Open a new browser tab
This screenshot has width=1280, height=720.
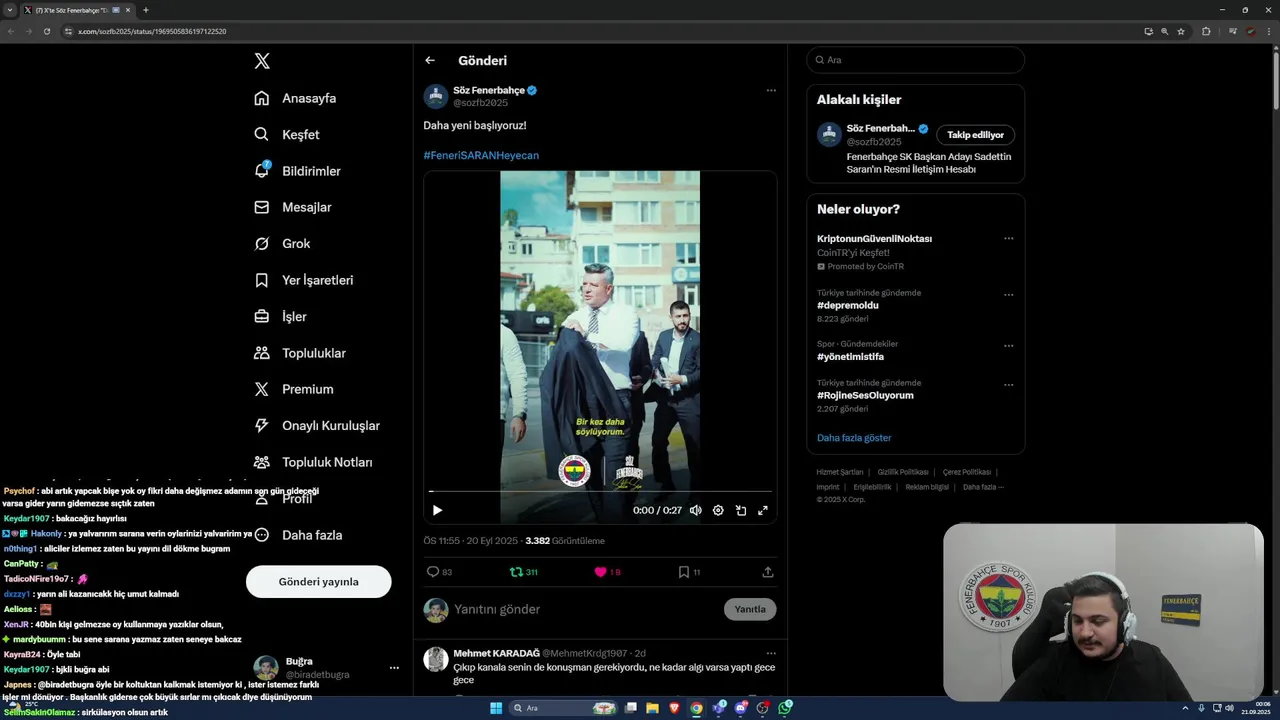click(146, 10)
